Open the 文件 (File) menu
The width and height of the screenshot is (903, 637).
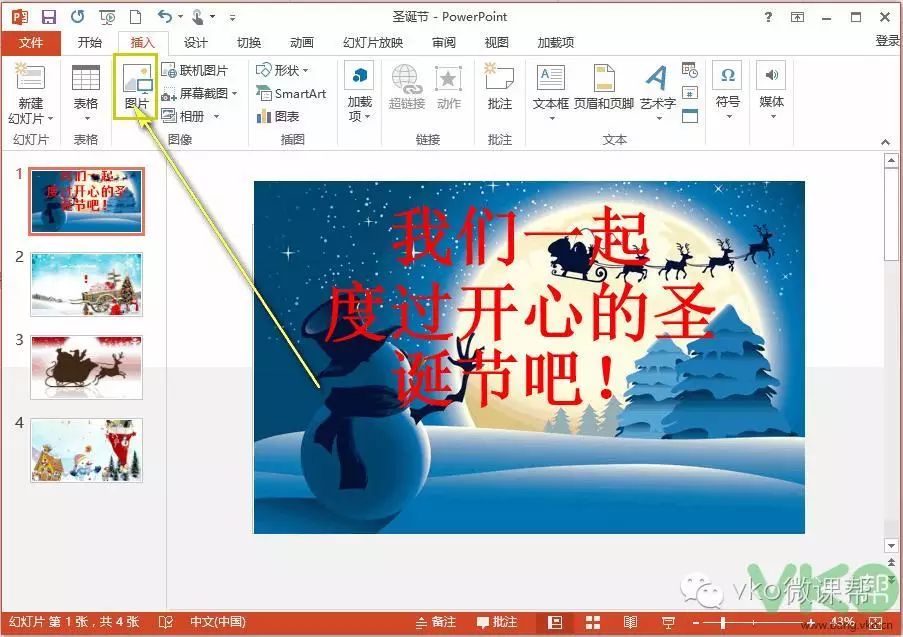31,42
